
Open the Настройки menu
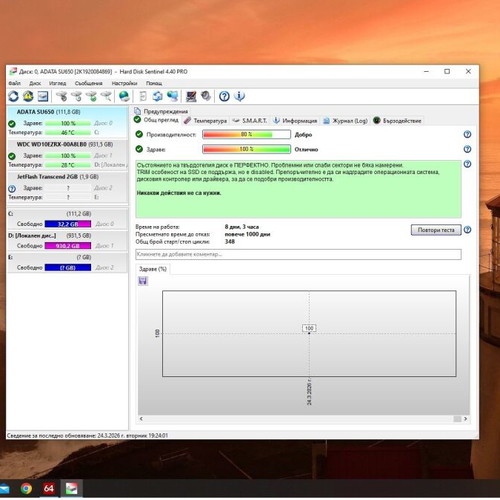click(x=124, y=83)
